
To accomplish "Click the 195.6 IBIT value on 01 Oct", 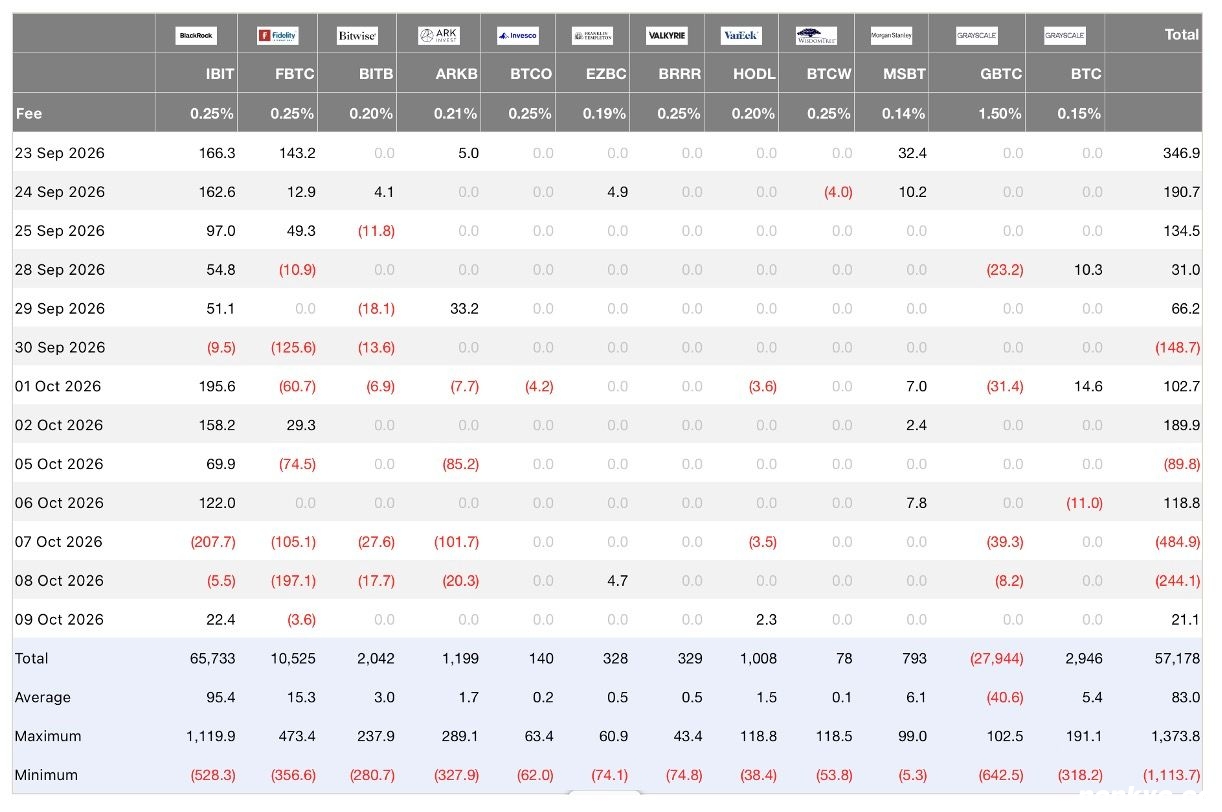I will 218,386.
